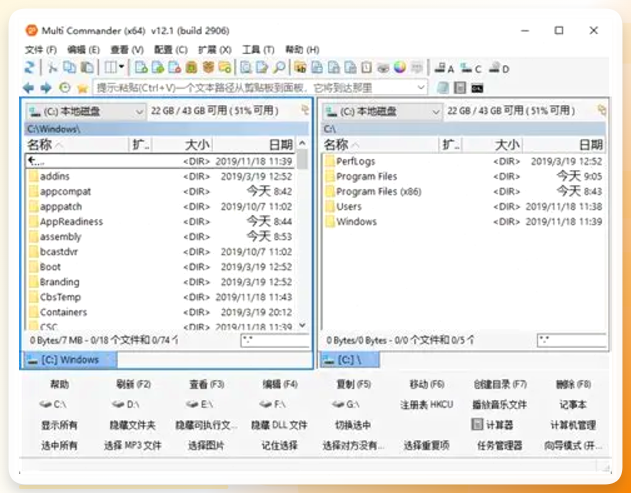Open the 工具 (T) menu
Screen dimensions: 631x493
click(258, 50)
